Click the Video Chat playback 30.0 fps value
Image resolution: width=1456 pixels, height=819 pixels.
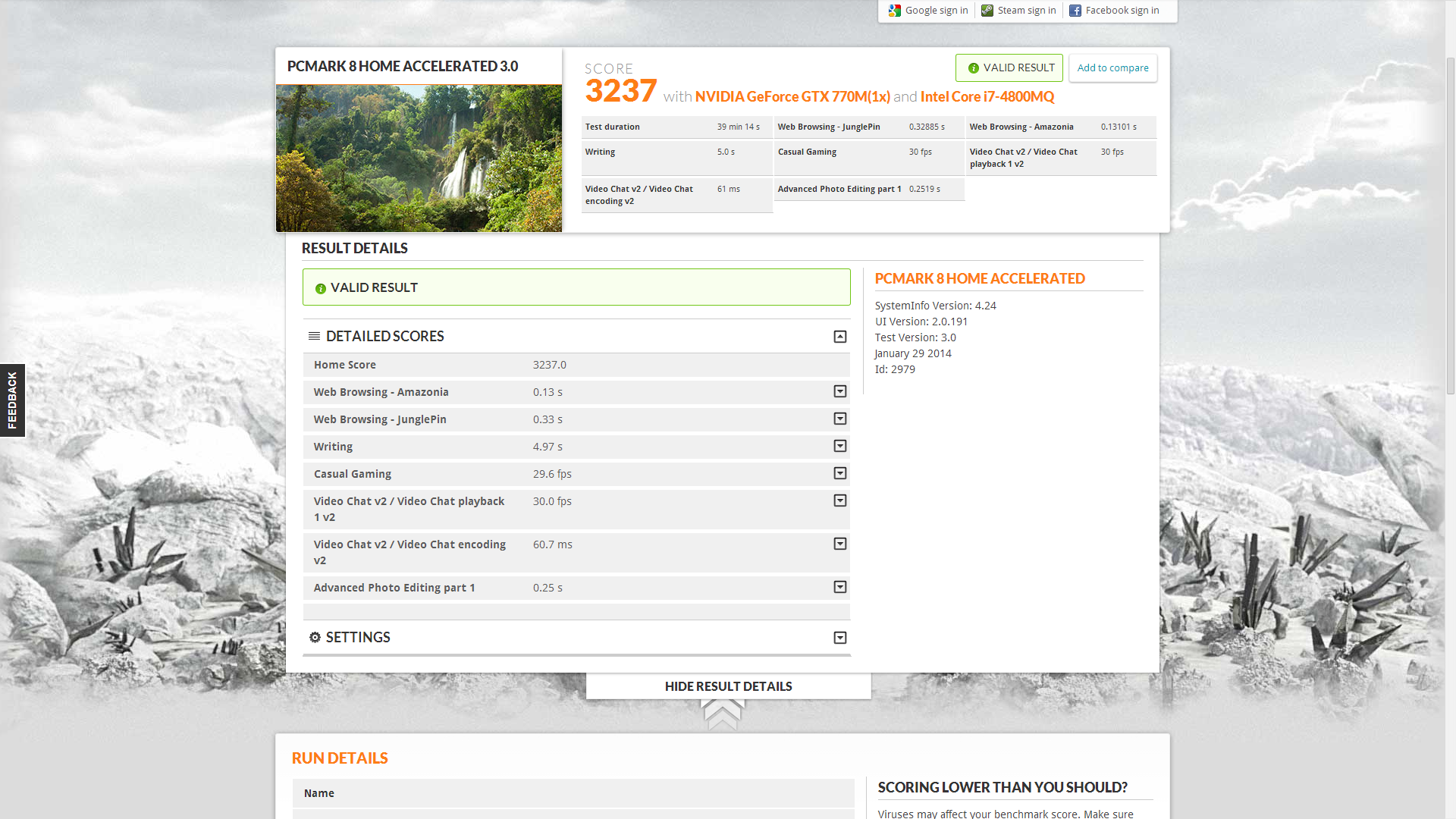click(x=552, y=501)
